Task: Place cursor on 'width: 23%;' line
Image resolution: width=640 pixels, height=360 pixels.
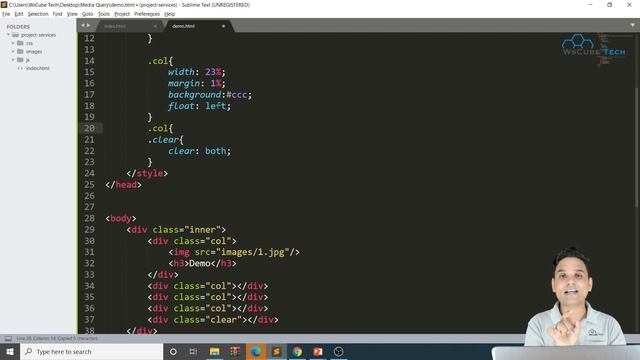Action: 196,72
